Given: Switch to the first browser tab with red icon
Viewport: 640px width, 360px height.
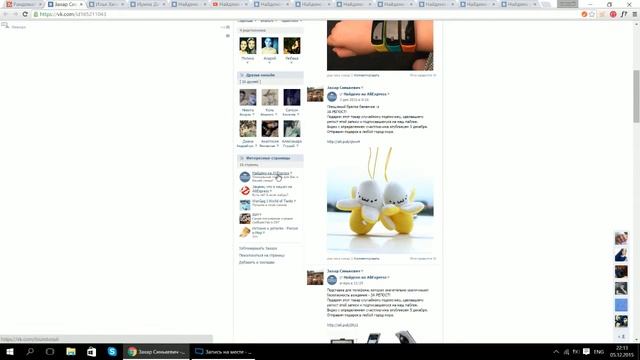Looking at the screenshot, I should (x=24, y=4).
